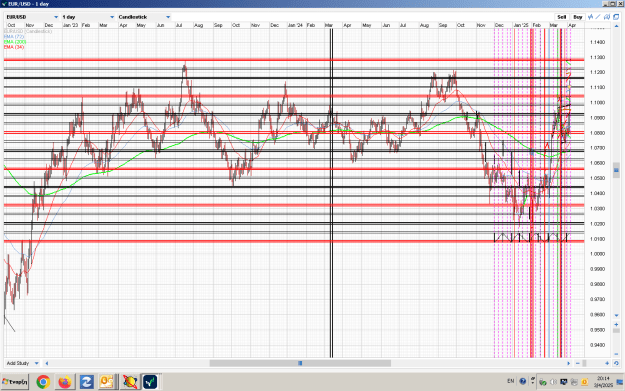Switch to the trading platform taskbar icon
Screen dimensions: 625x391
[150, 382]
